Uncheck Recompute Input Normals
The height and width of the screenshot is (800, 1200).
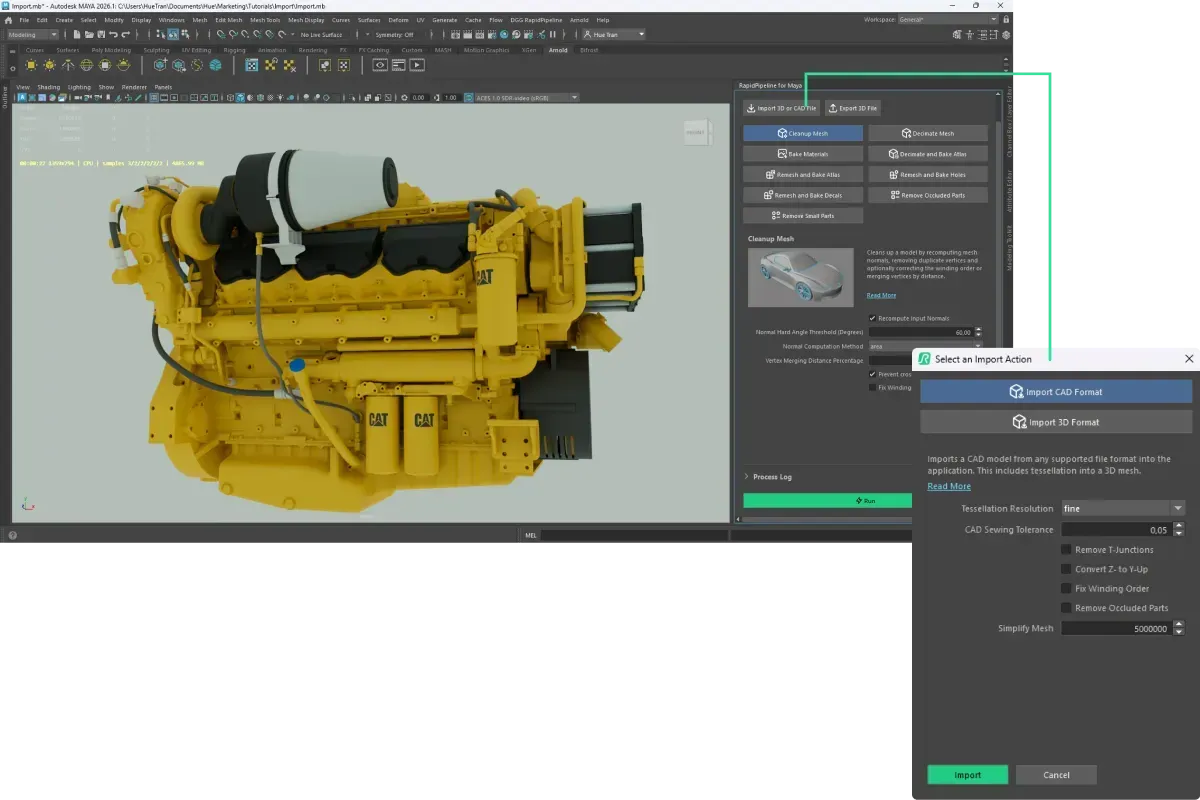click(872, 318)
